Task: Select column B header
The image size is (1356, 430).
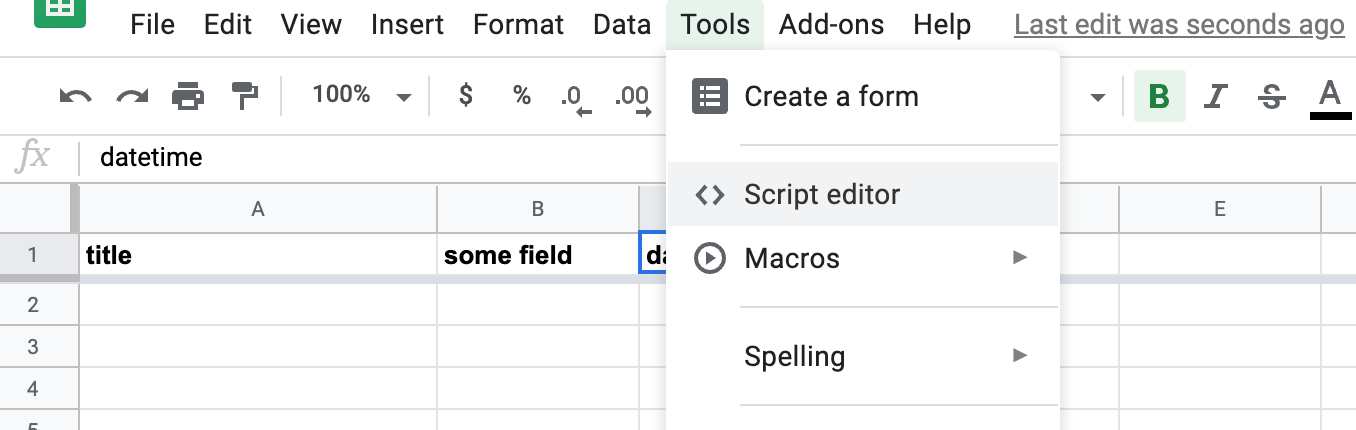Action: point(538,209)
